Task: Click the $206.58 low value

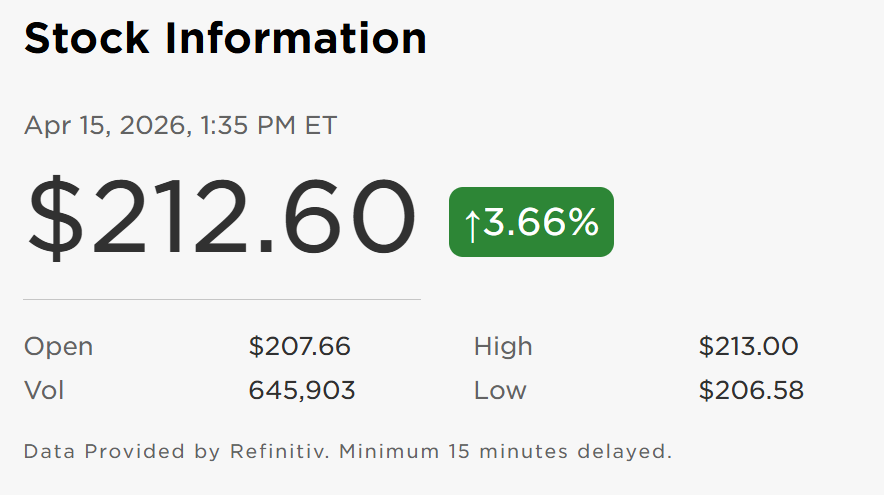Action: pos(751,390)
